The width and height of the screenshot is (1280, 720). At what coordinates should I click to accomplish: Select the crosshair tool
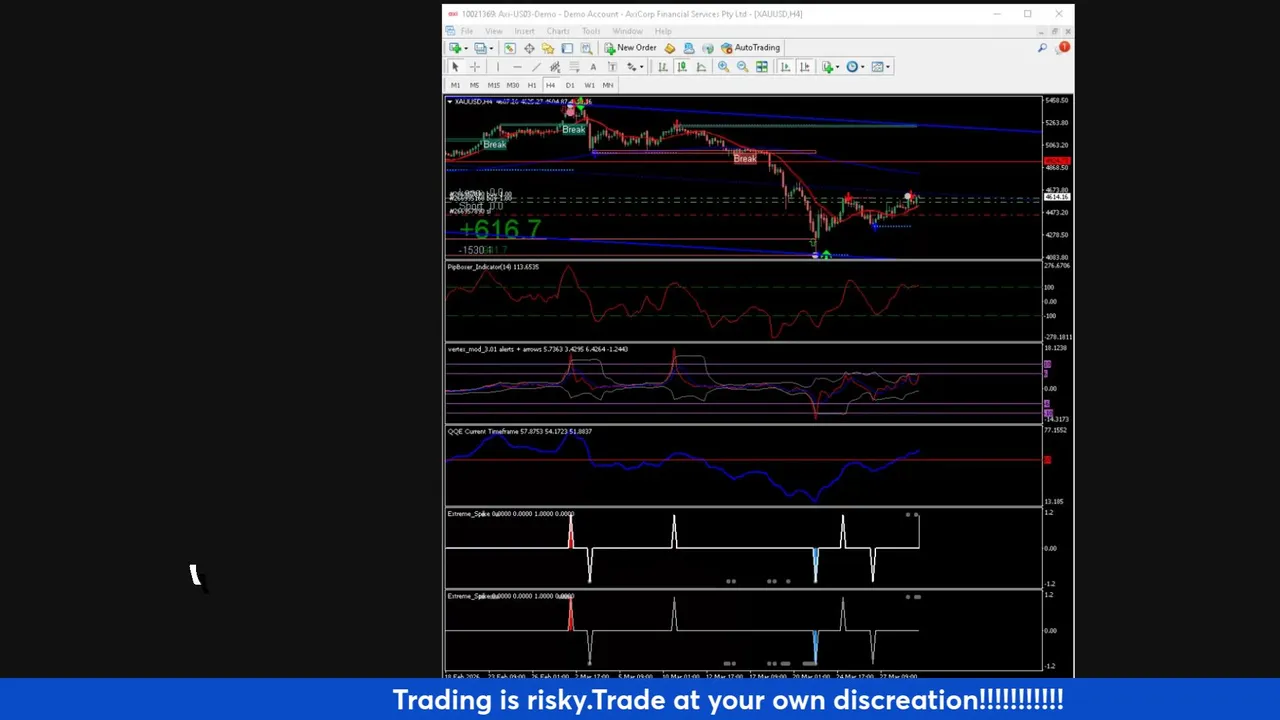tap(475, 67)
